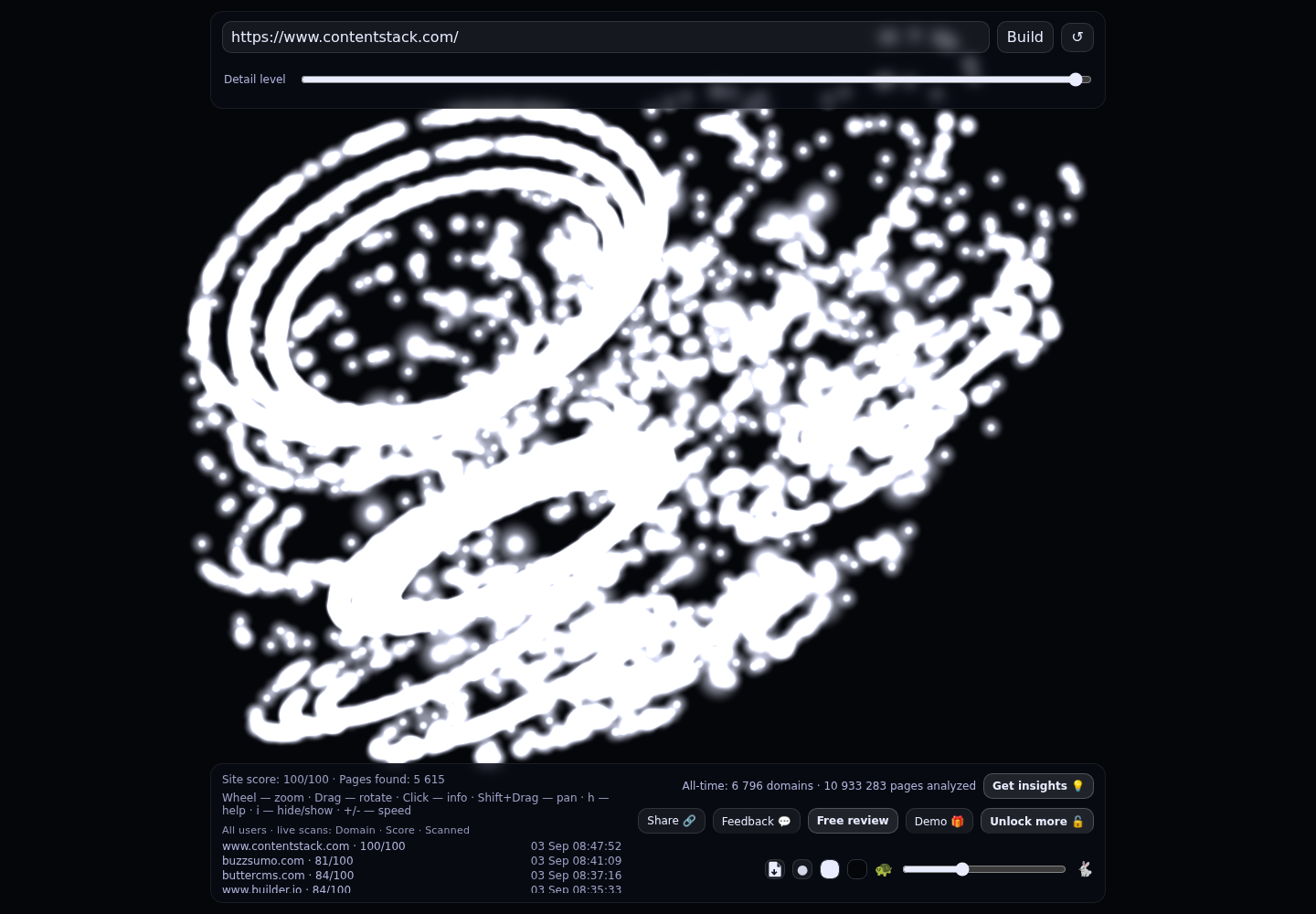
Task: Click the Build button
Action: (1025, 37)
